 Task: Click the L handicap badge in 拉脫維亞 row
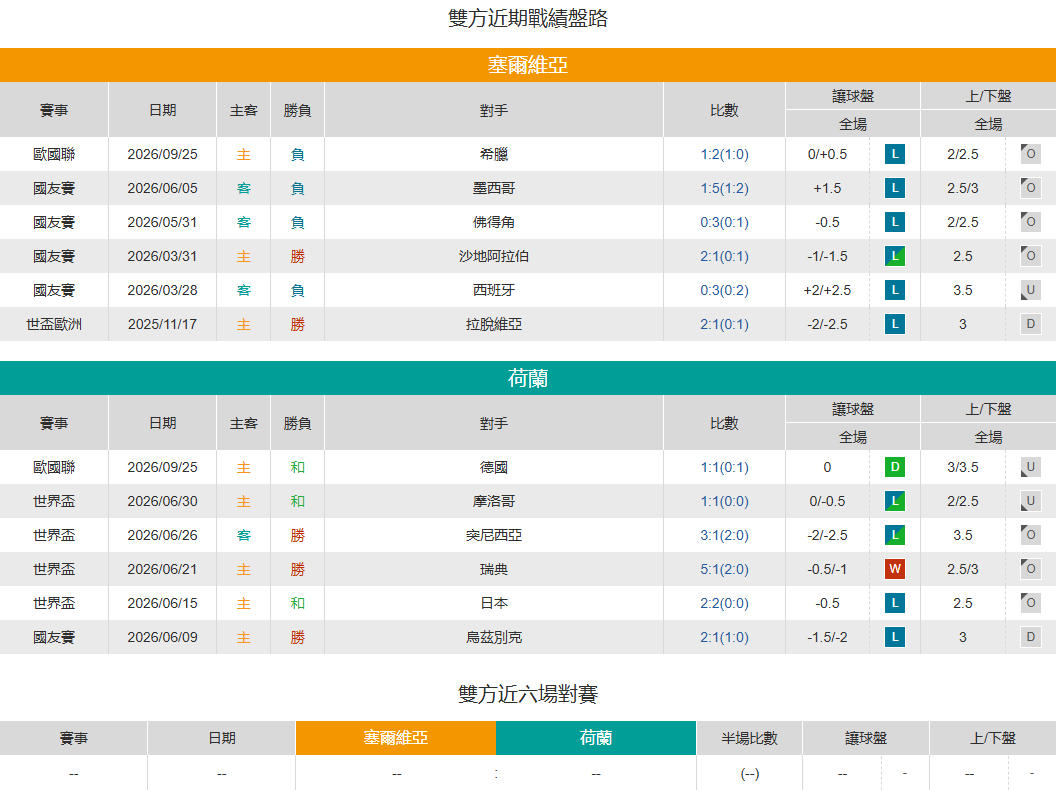point(894,324)
